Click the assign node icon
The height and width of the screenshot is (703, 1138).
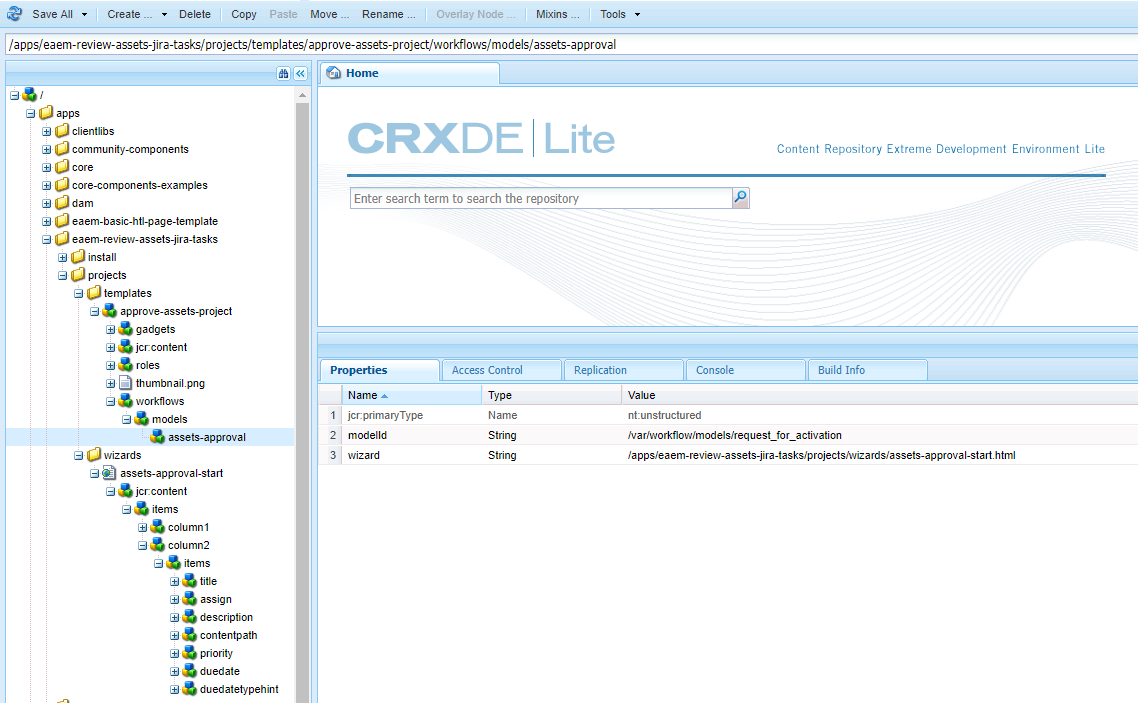point(189,599)
